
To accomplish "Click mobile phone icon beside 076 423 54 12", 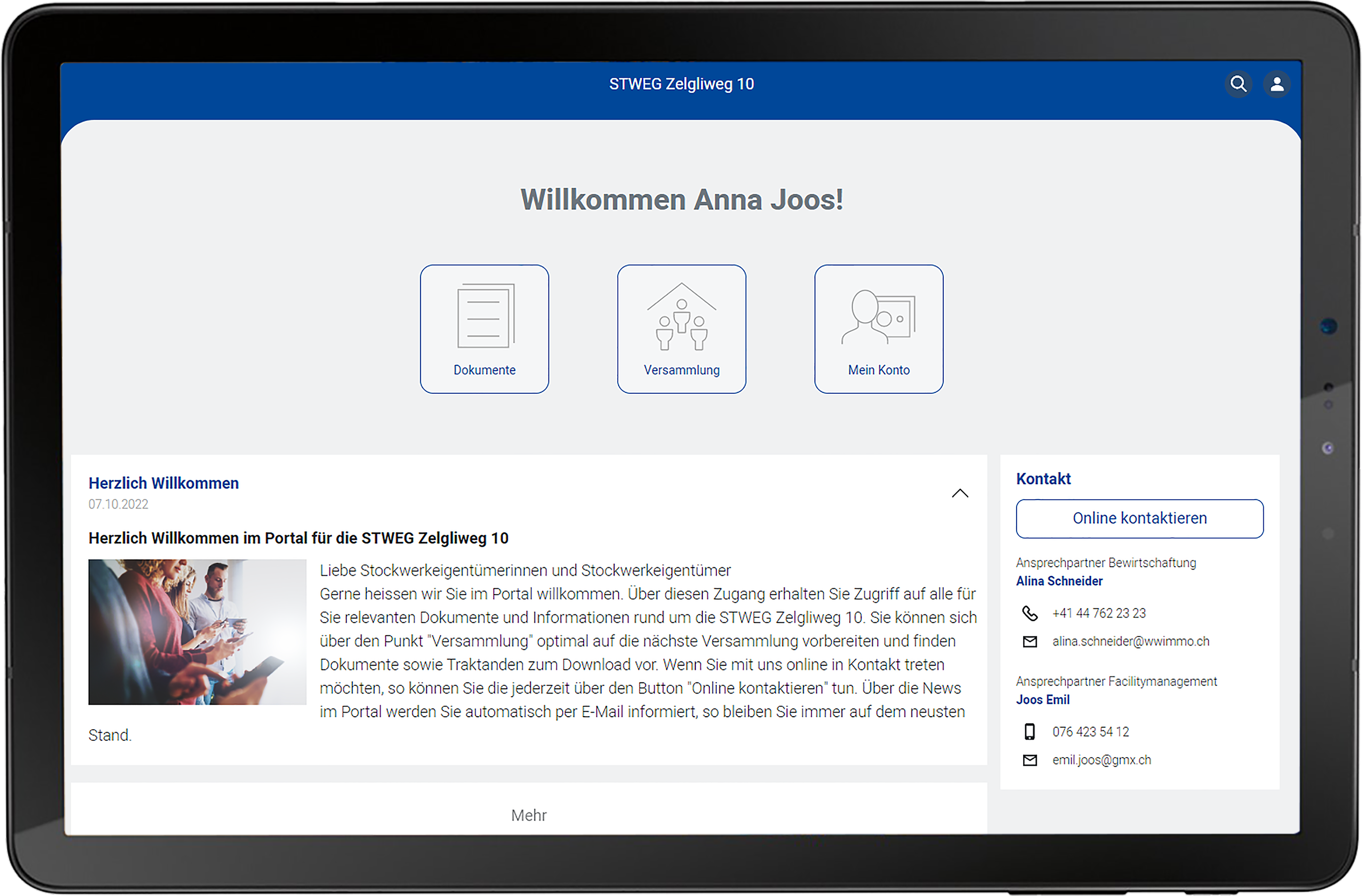I will pyautogui.click(x=1030, y=732).
